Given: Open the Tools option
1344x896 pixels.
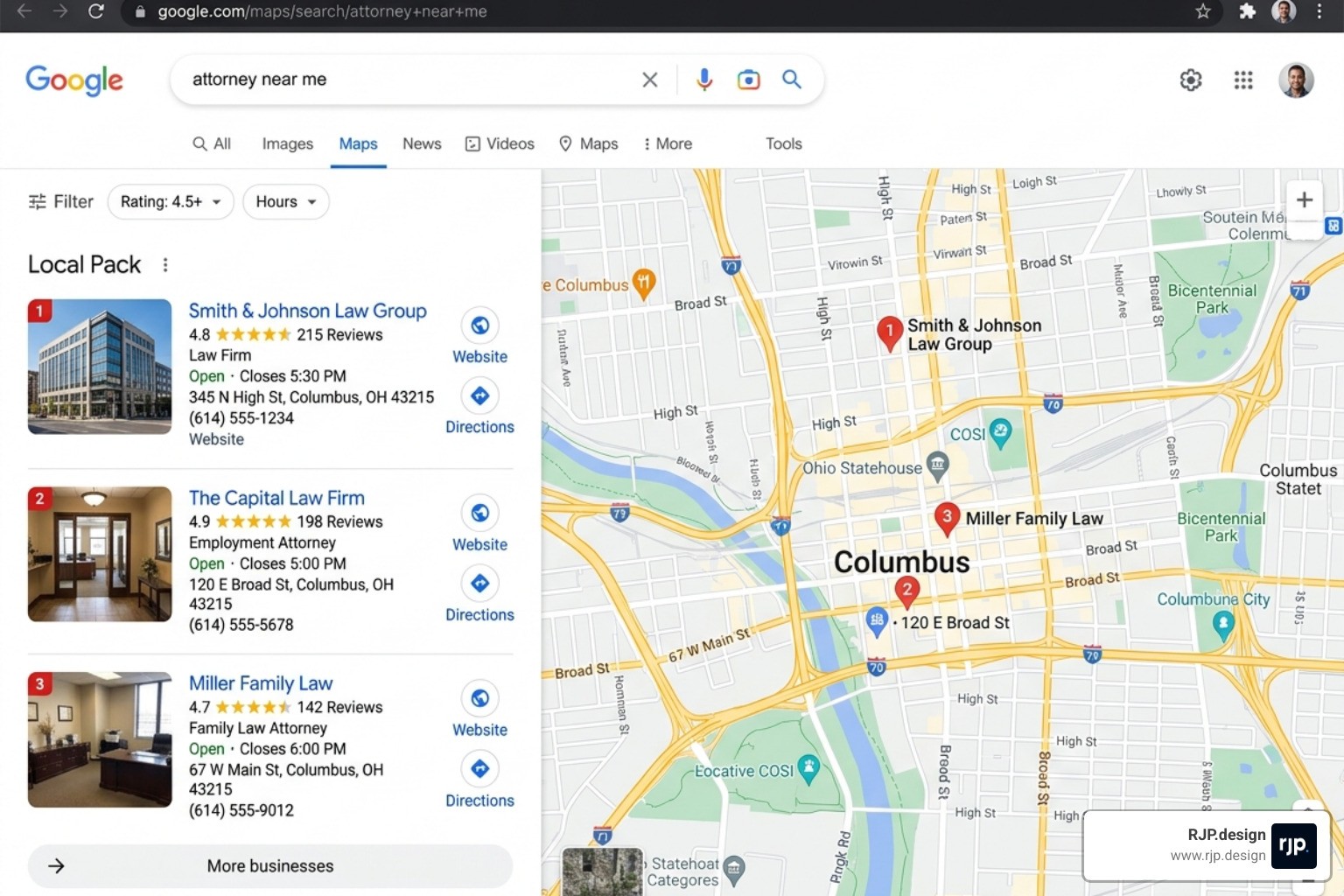Looking at the screenshot, I should coord(784,143).
